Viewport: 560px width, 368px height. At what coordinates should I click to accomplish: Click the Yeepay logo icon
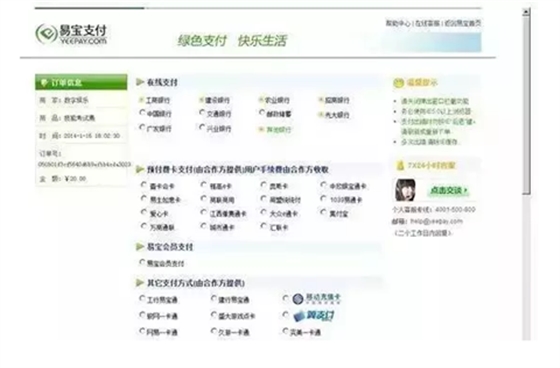click(x=46, y=34)
